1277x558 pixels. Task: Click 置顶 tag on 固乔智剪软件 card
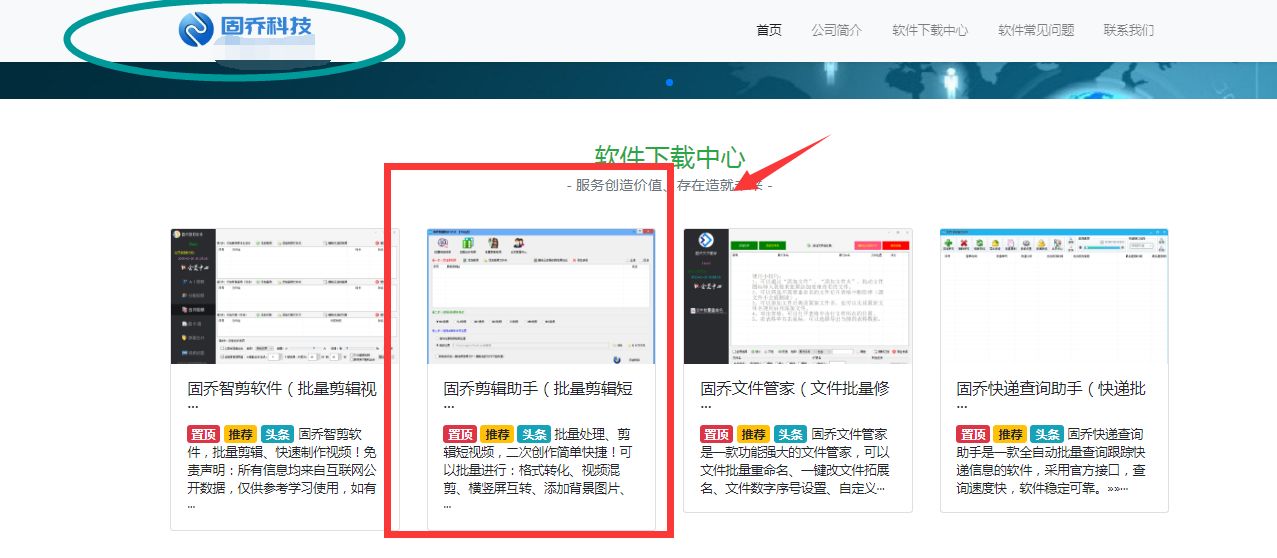point(204,434)
